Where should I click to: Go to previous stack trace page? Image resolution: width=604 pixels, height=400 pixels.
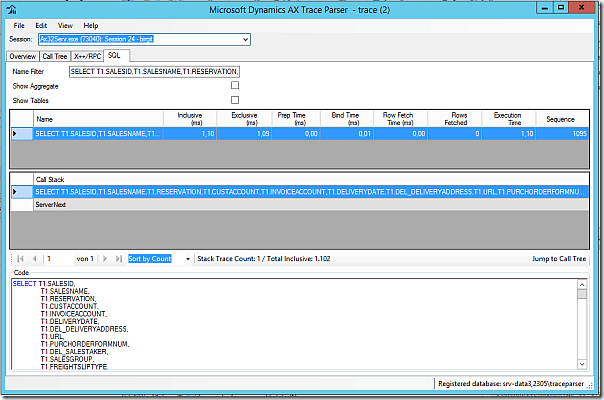tap(34, 259)
